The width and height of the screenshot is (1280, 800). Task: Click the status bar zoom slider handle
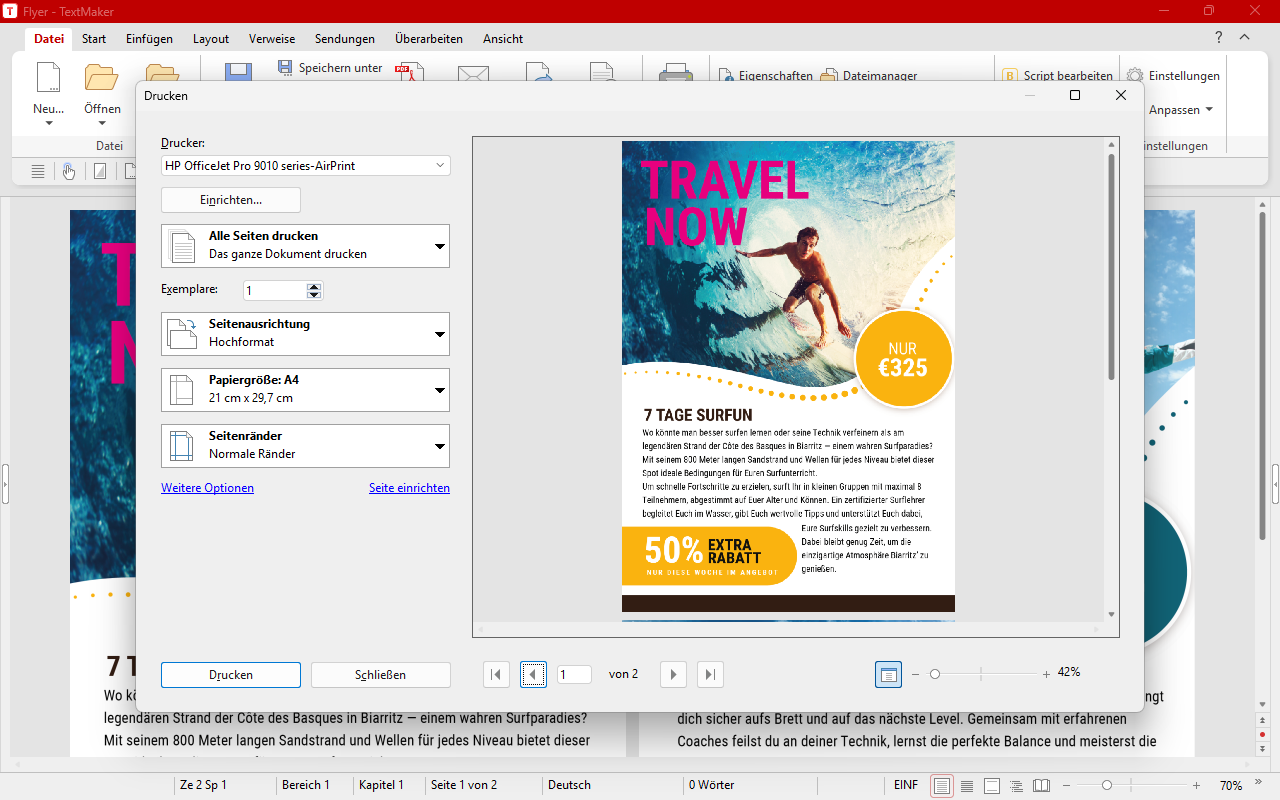[1107, 786]
